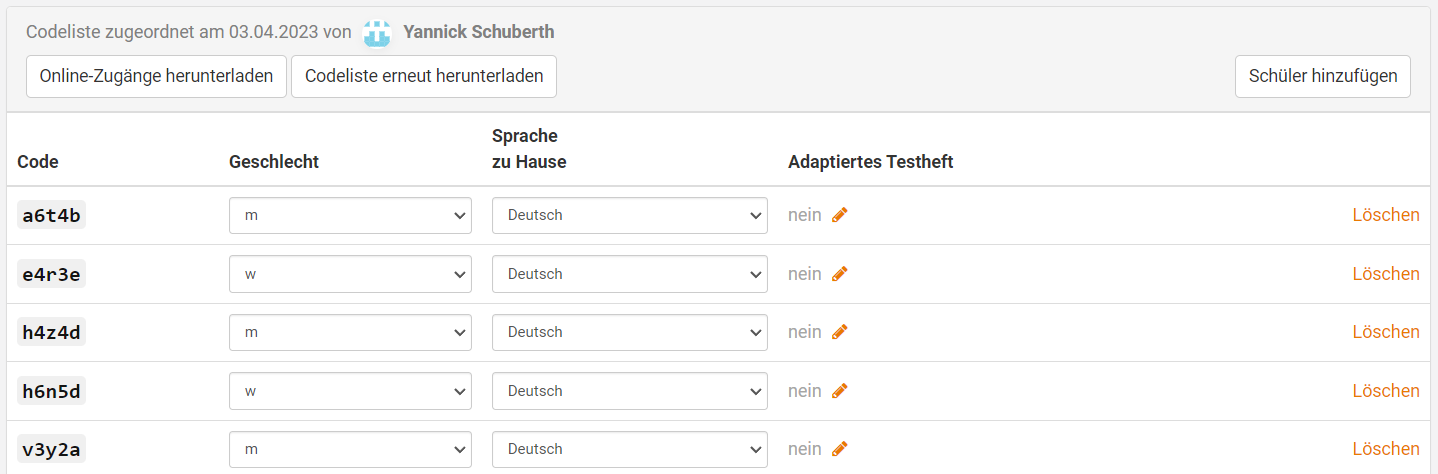This screenshot has width=1438, height=474.
Task: Edit adapted test booklet for code a6t4b
Action: (x=840, y=215)
